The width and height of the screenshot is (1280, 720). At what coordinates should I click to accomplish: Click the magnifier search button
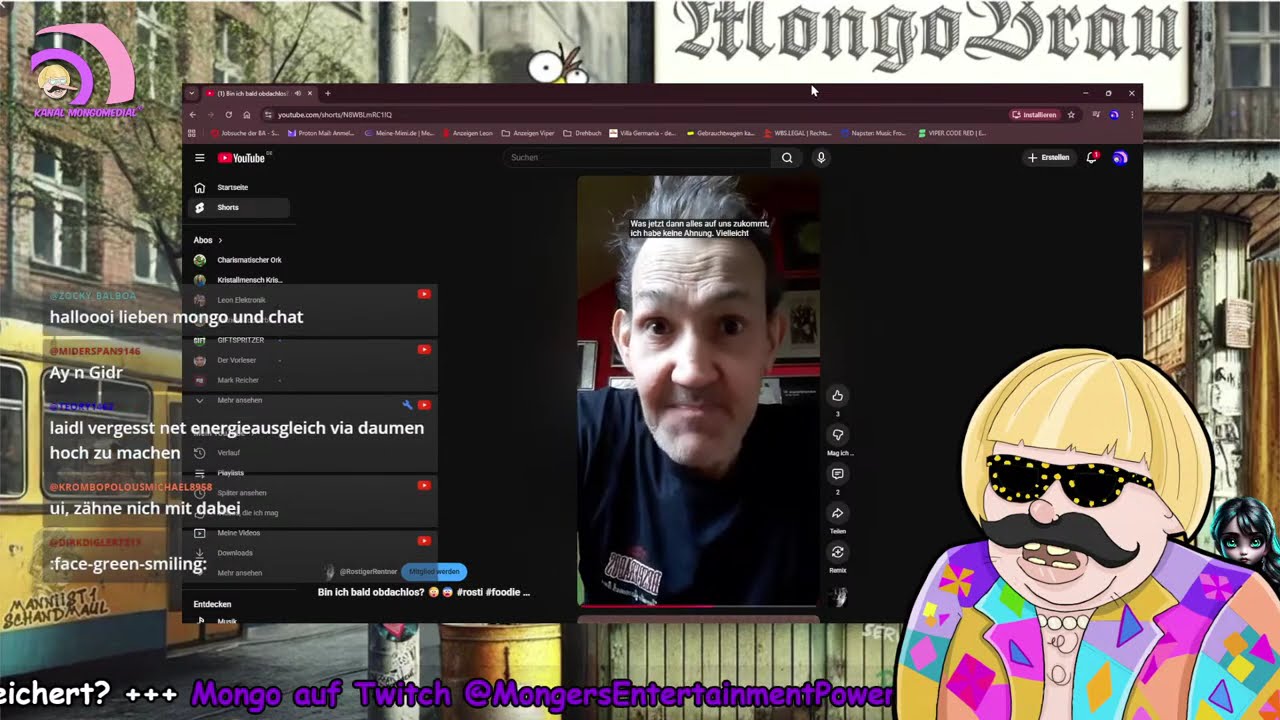coord(787,158)
